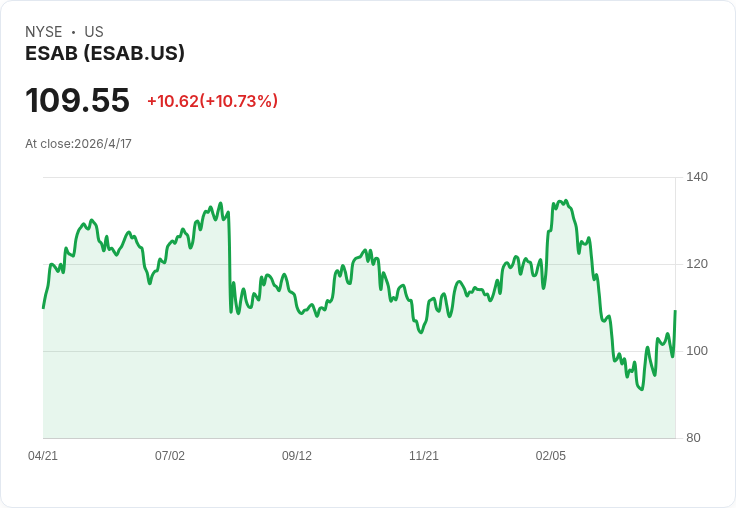The image size is (736, 508).
Task: Click the 02/05 date axis label
Action: point(551,456)
